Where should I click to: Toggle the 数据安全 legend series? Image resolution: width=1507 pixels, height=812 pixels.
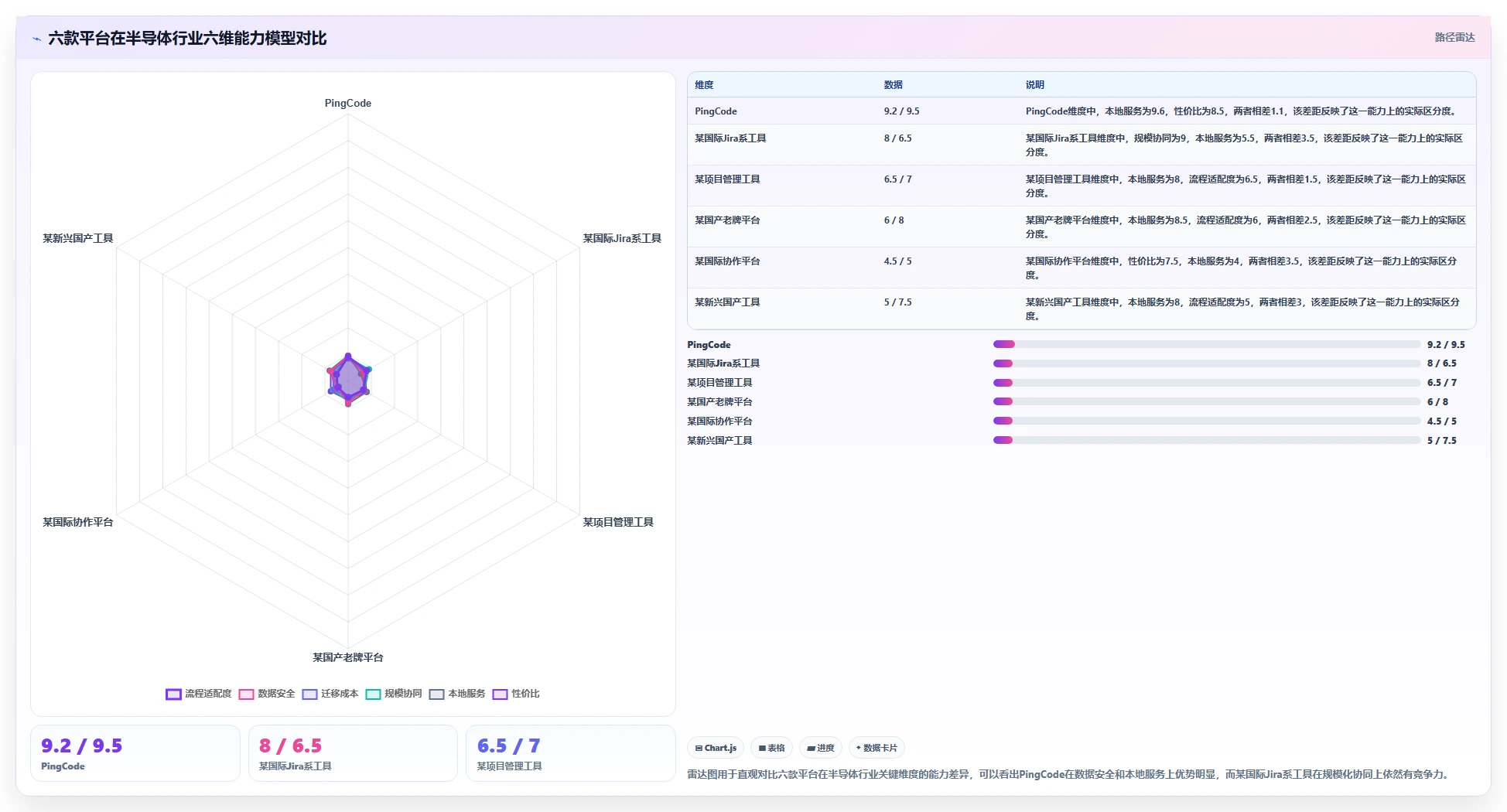pos(267,694)
